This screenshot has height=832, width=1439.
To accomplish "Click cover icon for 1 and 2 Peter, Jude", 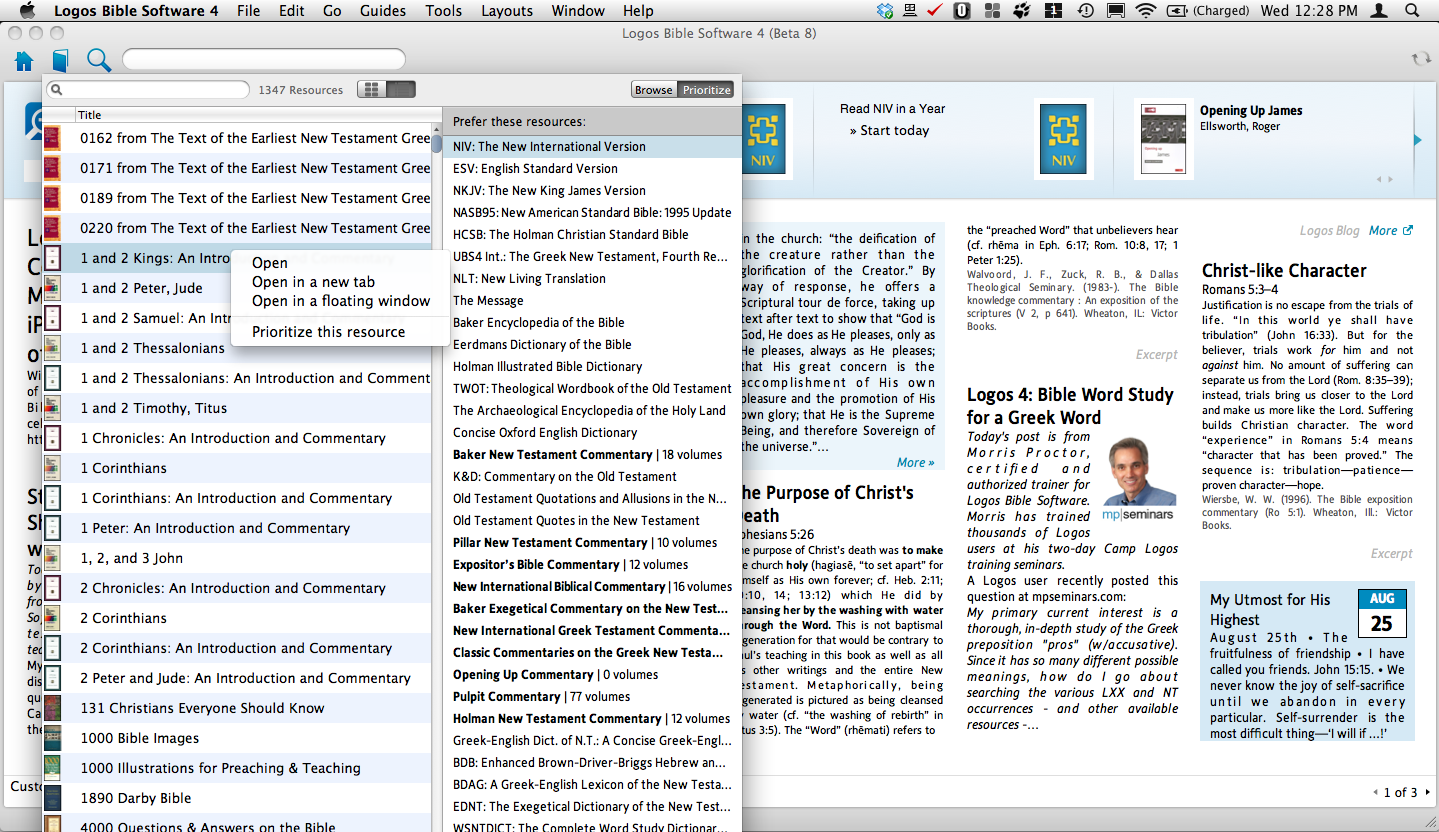I will click(52, 288).
